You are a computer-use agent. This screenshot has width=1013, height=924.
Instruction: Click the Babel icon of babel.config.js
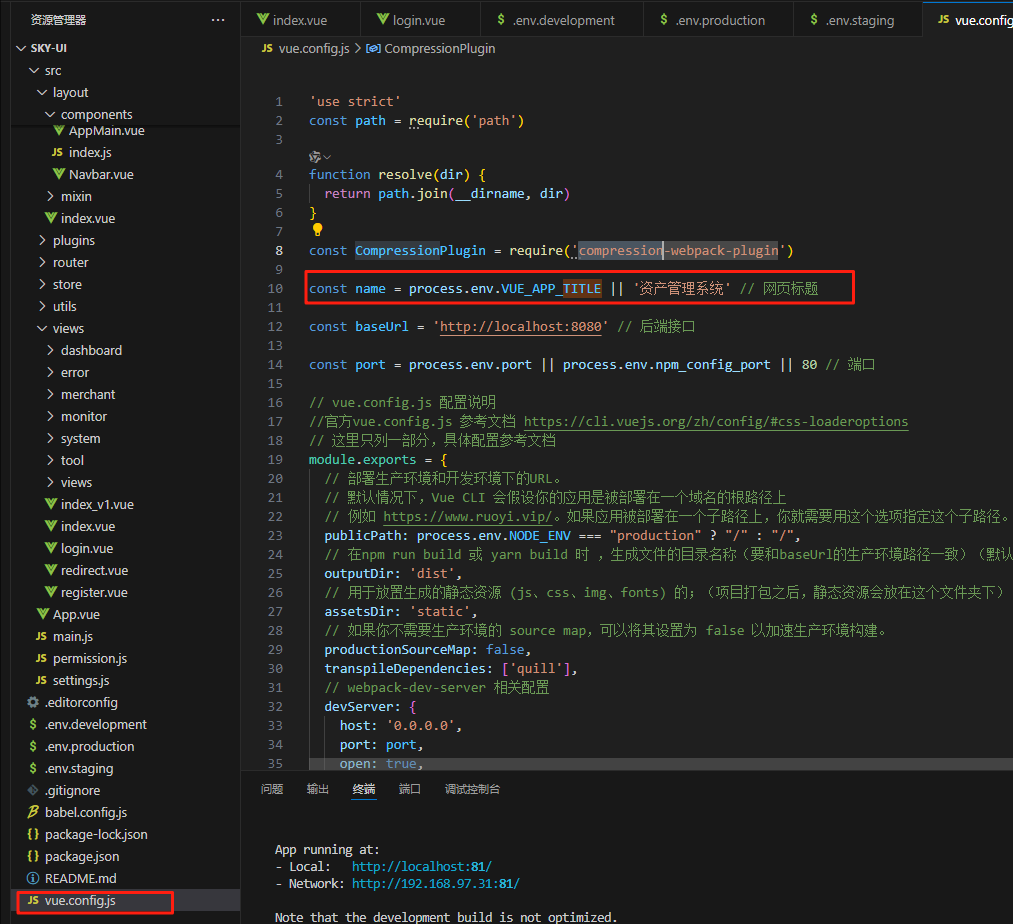pyautogui.click(x=33, y=812)
